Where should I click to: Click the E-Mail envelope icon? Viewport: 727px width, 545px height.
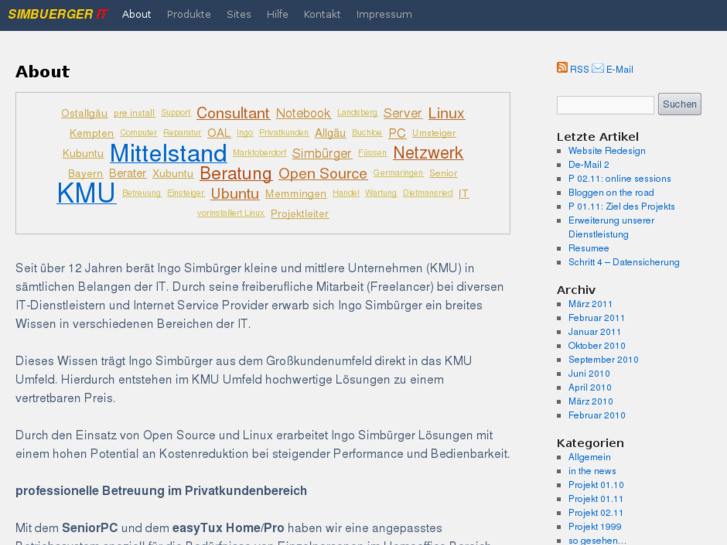(x=598, y=68)
